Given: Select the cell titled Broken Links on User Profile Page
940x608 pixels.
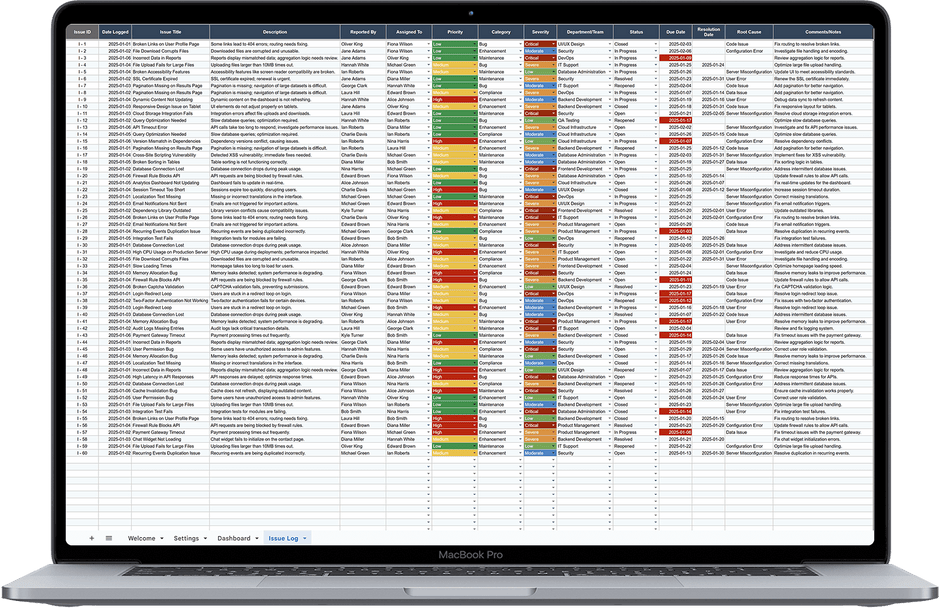Looking at the screenshot, I should click(x=165, y=44).
